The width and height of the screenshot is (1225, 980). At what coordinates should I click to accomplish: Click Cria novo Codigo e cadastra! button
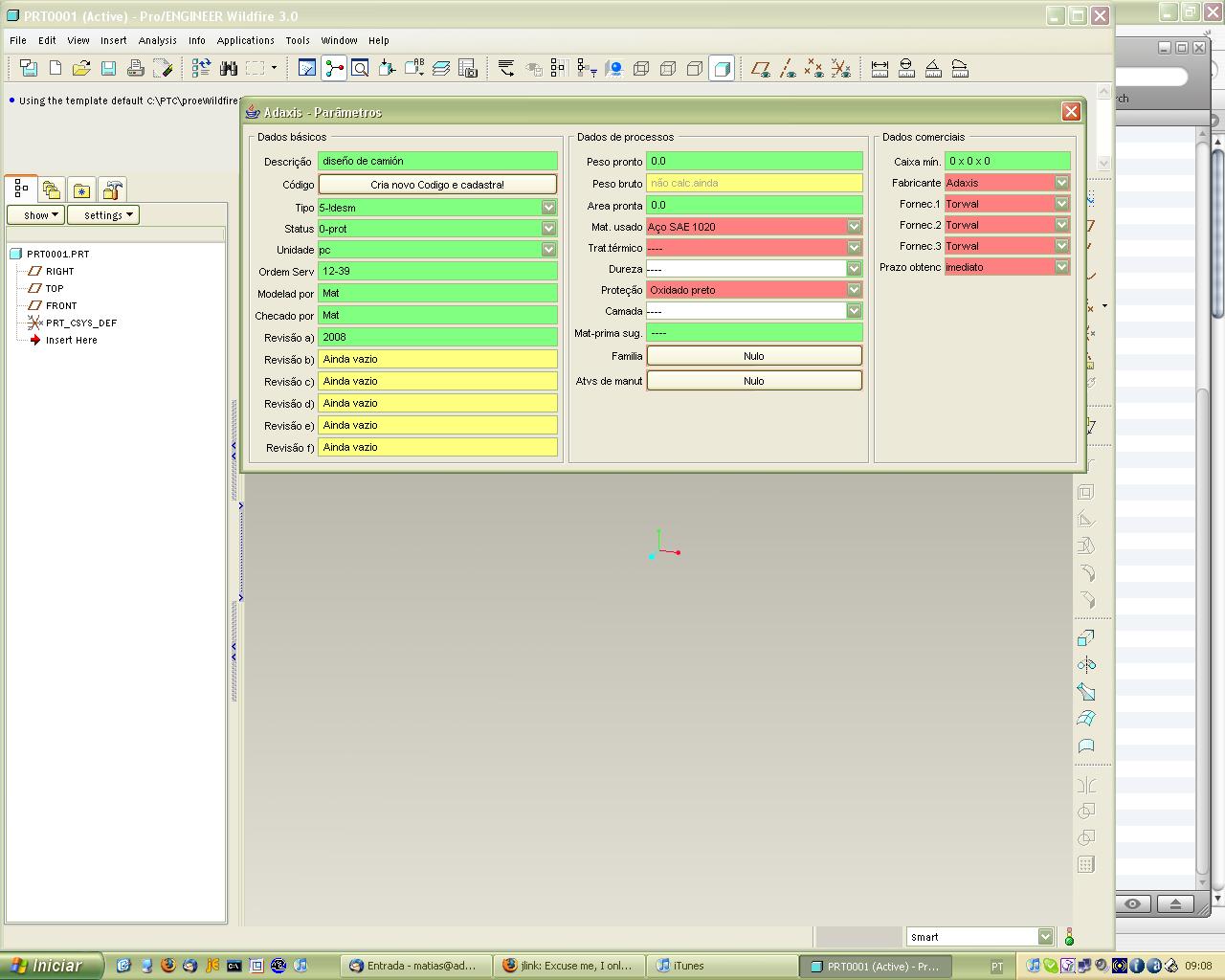[437, 184]
